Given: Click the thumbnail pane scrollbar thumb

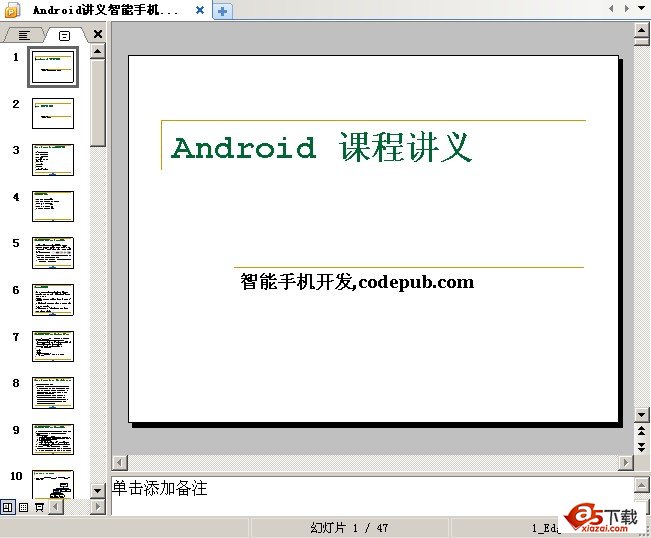Looking at the screenshot, I should click(98, 103).
